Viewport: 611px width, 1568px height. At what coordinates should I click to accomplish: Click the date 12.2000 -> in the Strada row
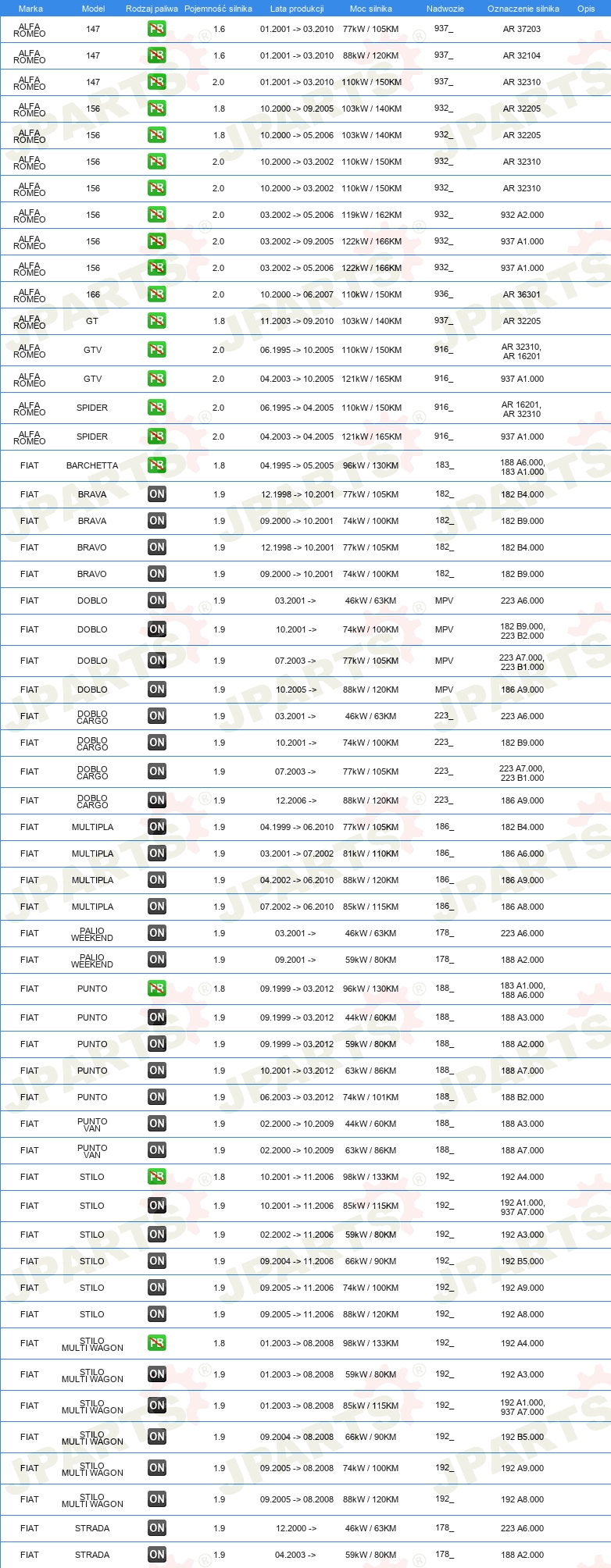pos(296,1528)
